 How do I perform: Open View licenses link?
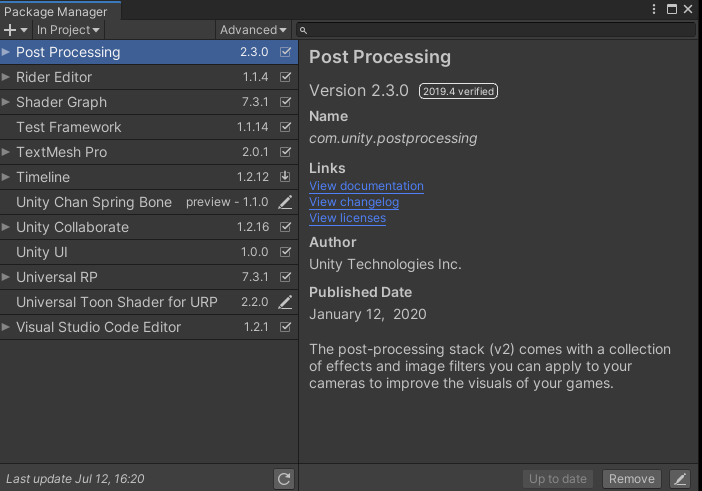(x=347, y=218)
